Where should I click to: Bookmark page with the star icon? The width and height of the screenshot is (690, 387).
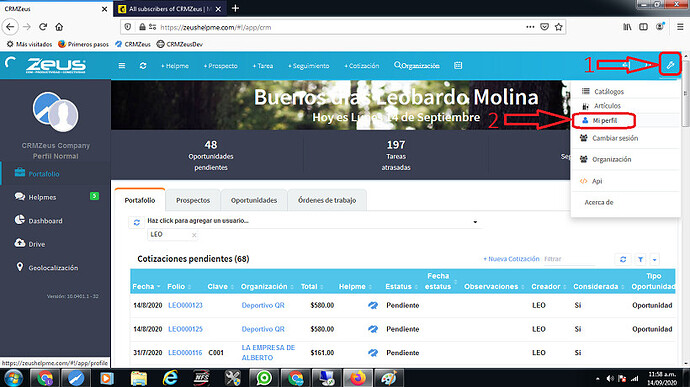558,27
